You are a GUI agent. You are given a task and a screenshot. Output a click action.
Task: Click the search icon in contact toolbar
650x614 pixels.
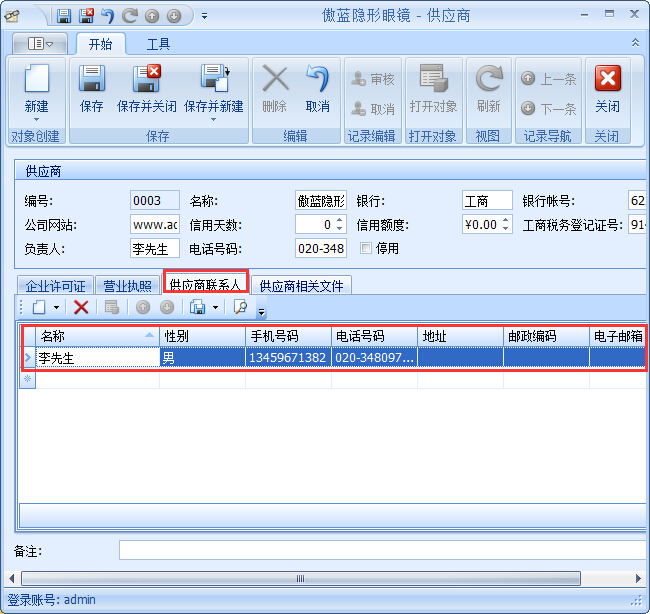point(240,308)
